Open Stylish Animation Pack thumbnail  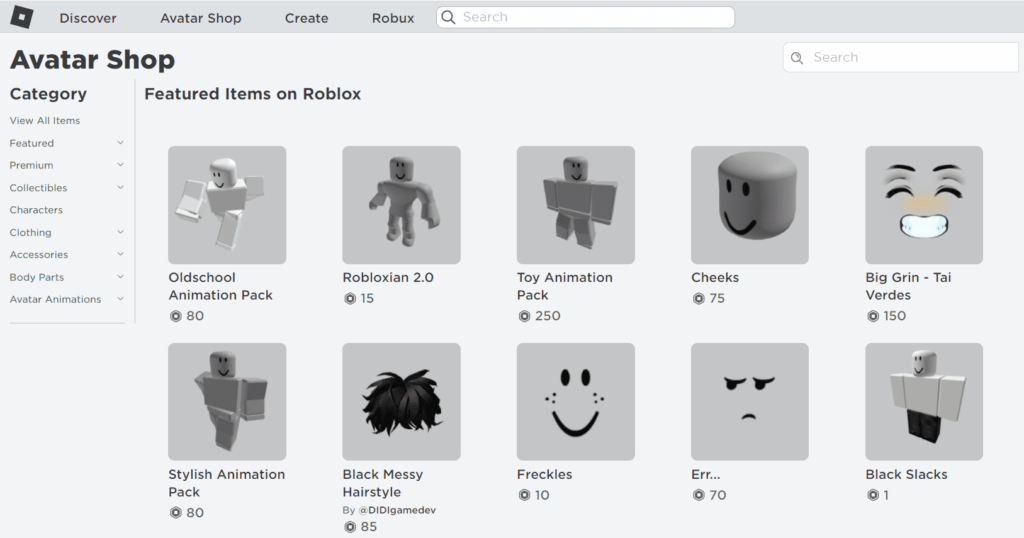pyautogui.click(x=227, y=402)
